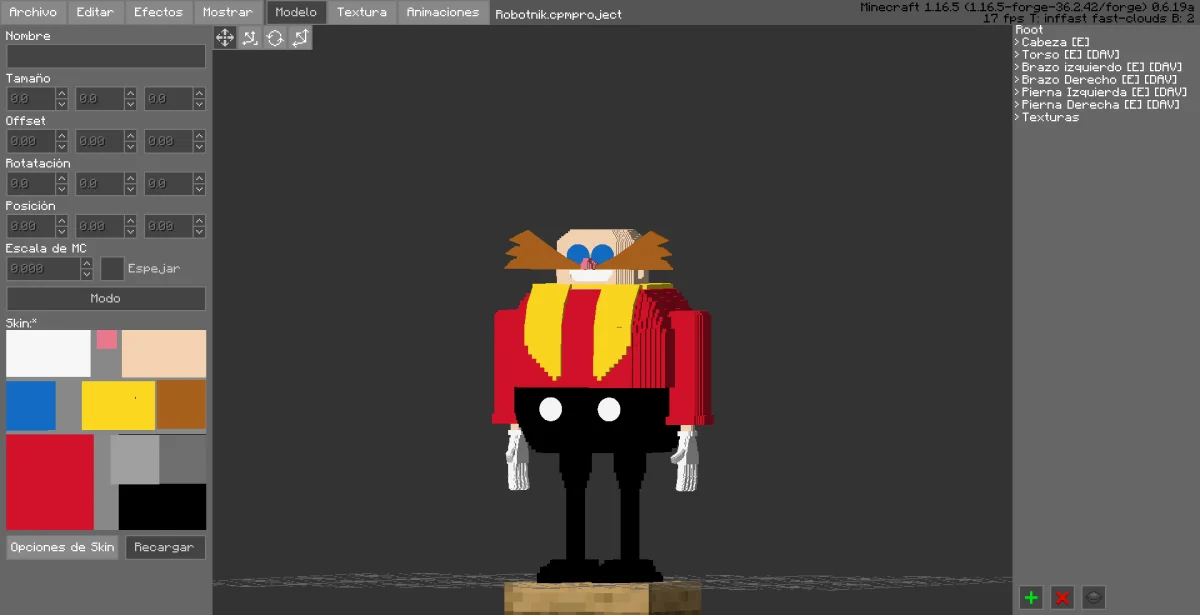Viewport: 1200px width, 615px height.
Task: Click the gray eye visibility button
Action: tap(1093, 598)
